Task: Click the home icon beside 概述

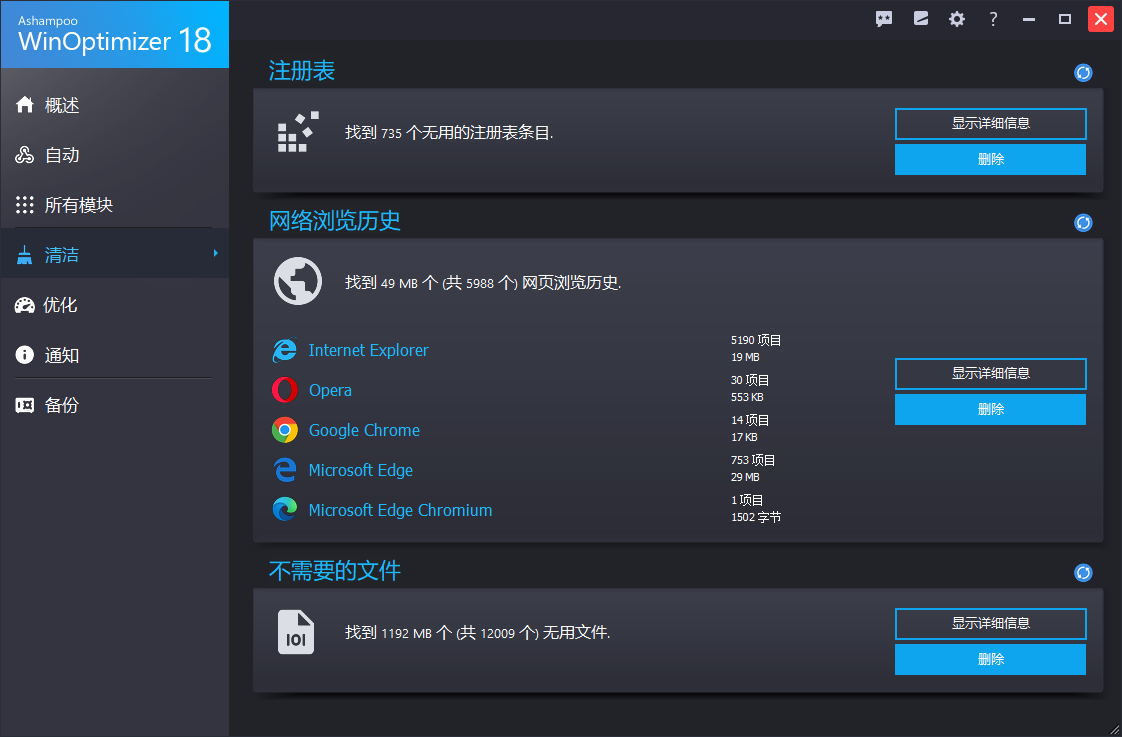Action: (24, 104)
